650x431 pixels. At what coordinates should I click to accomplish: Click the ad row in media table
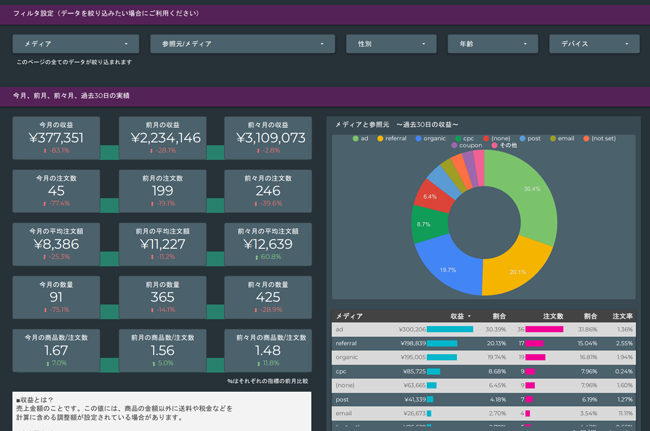(x=484, y=329)
